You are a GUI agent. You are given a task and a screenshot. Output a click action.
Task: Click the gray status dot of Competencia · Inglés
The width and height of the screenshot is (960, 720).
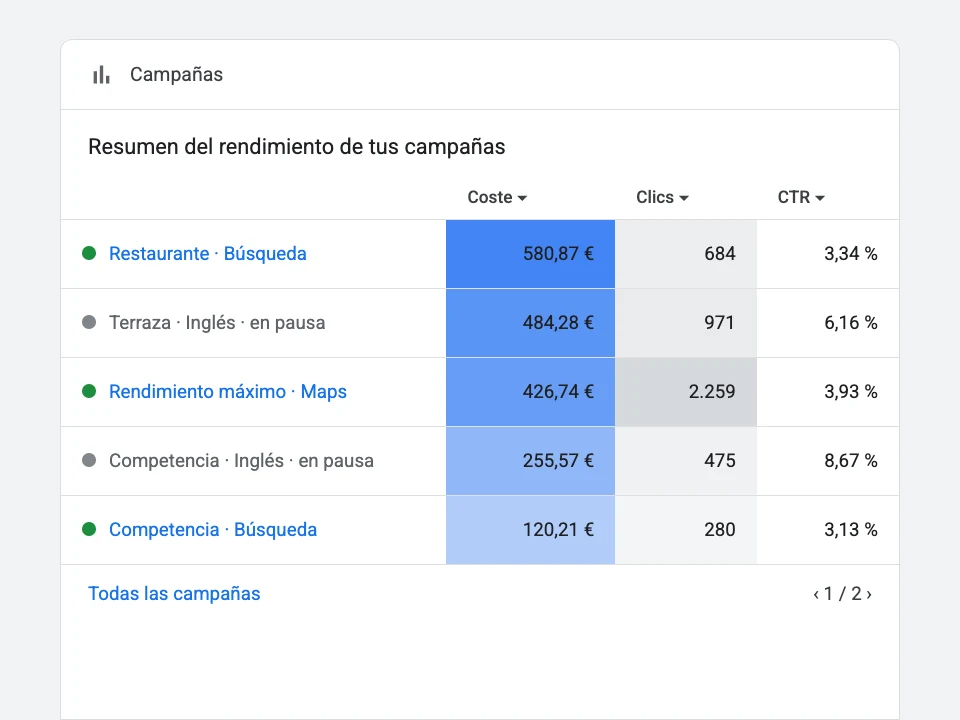coord(89,460)
